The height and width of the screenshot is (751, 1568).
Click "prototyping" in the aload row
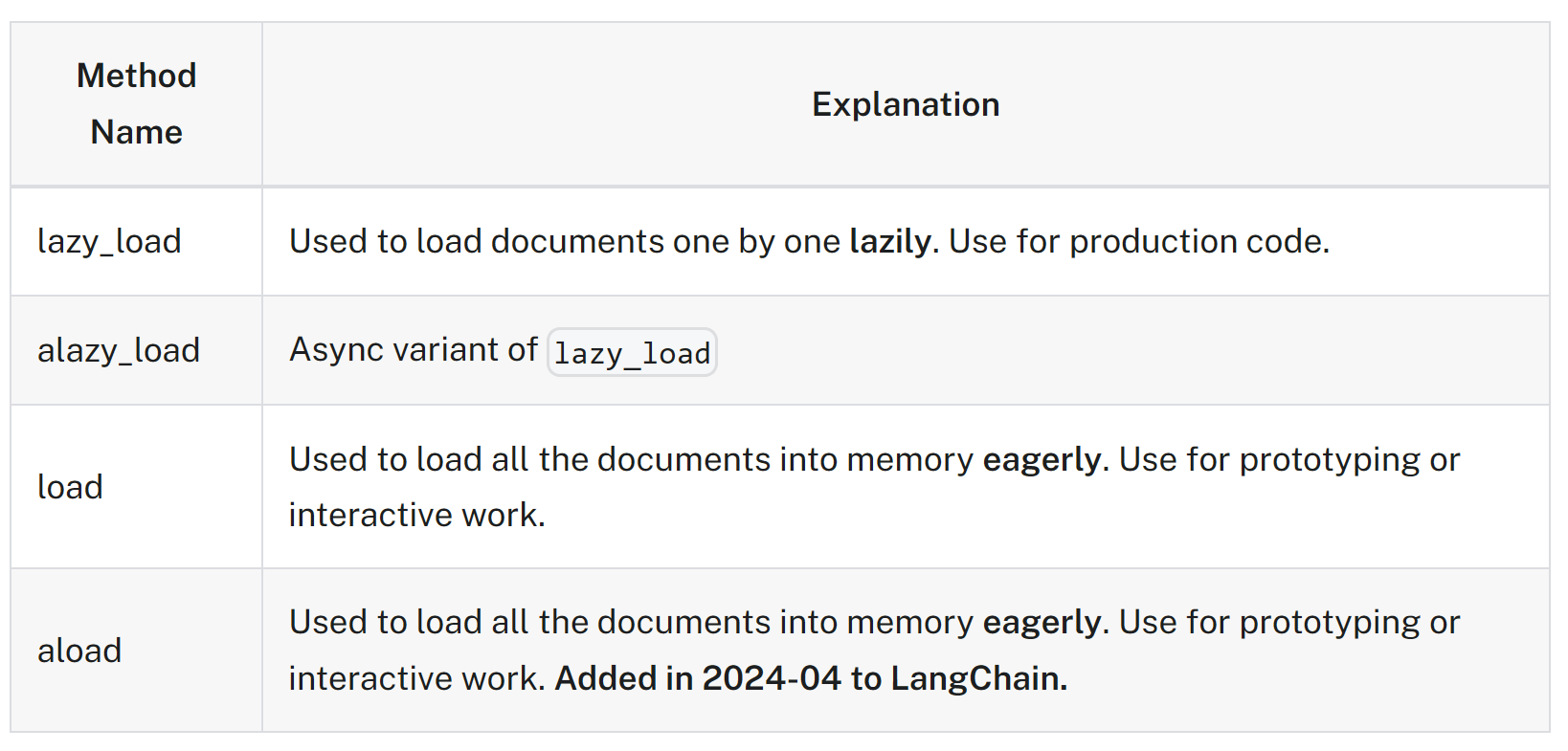tap(1329, 622)
